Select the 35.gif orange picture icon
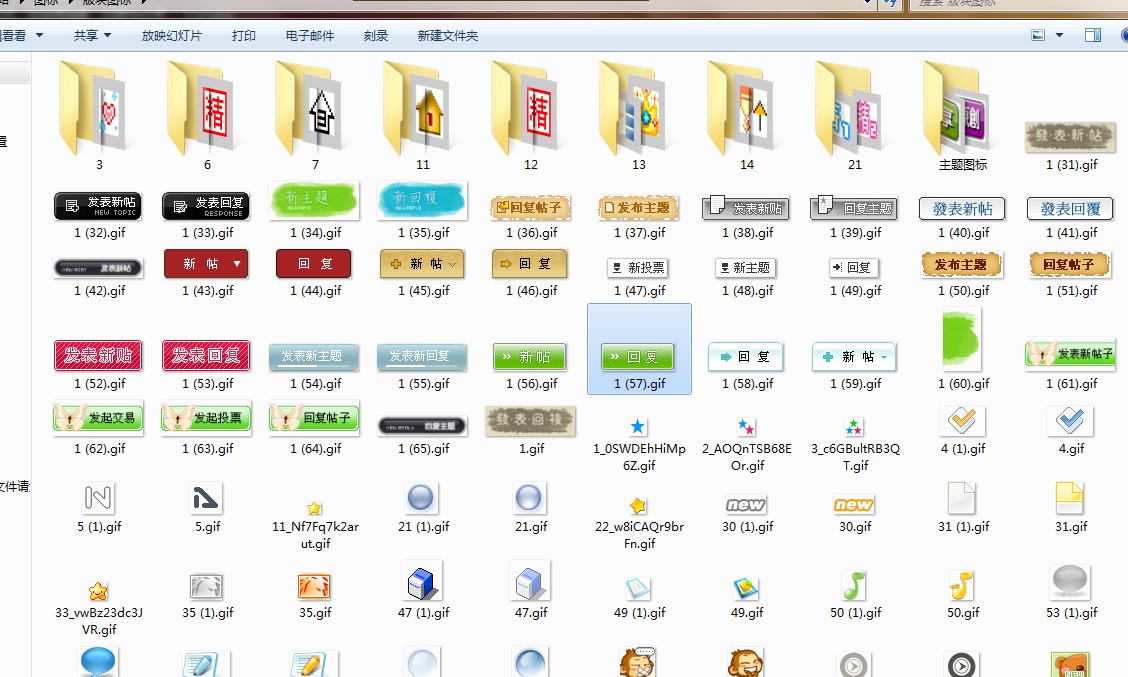The image size is (1128, 677). [x=314, y=586]
